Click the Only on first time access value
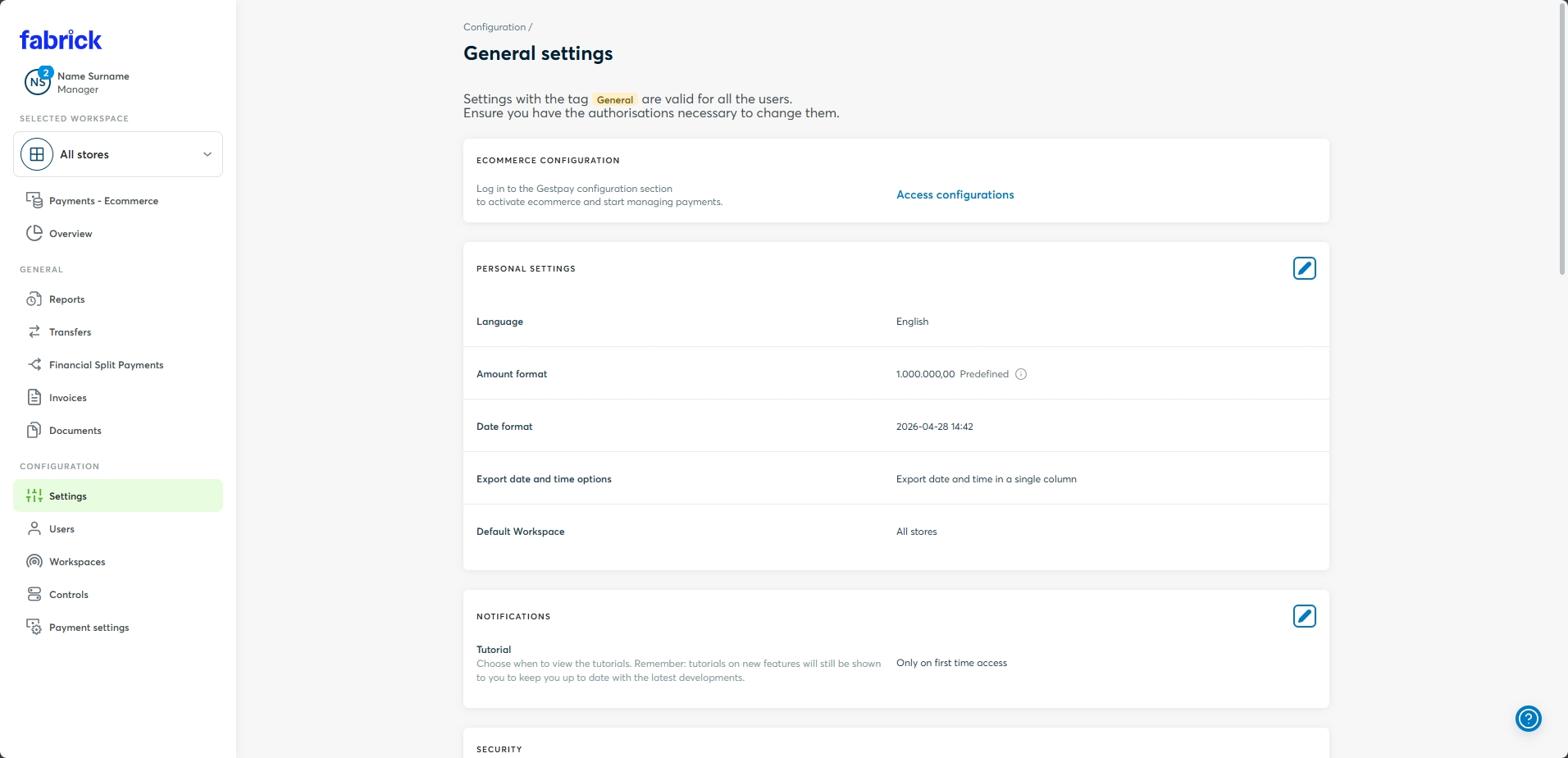Viewport: 1568px width, 758px height. (x=951, y=663)
